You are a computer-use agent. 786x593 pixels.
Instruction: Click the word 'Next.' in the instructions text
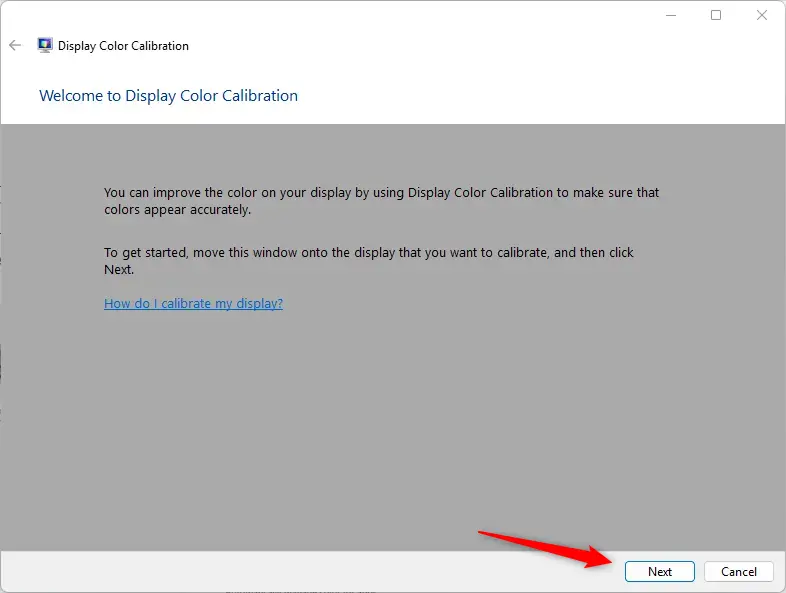point(119,270)
